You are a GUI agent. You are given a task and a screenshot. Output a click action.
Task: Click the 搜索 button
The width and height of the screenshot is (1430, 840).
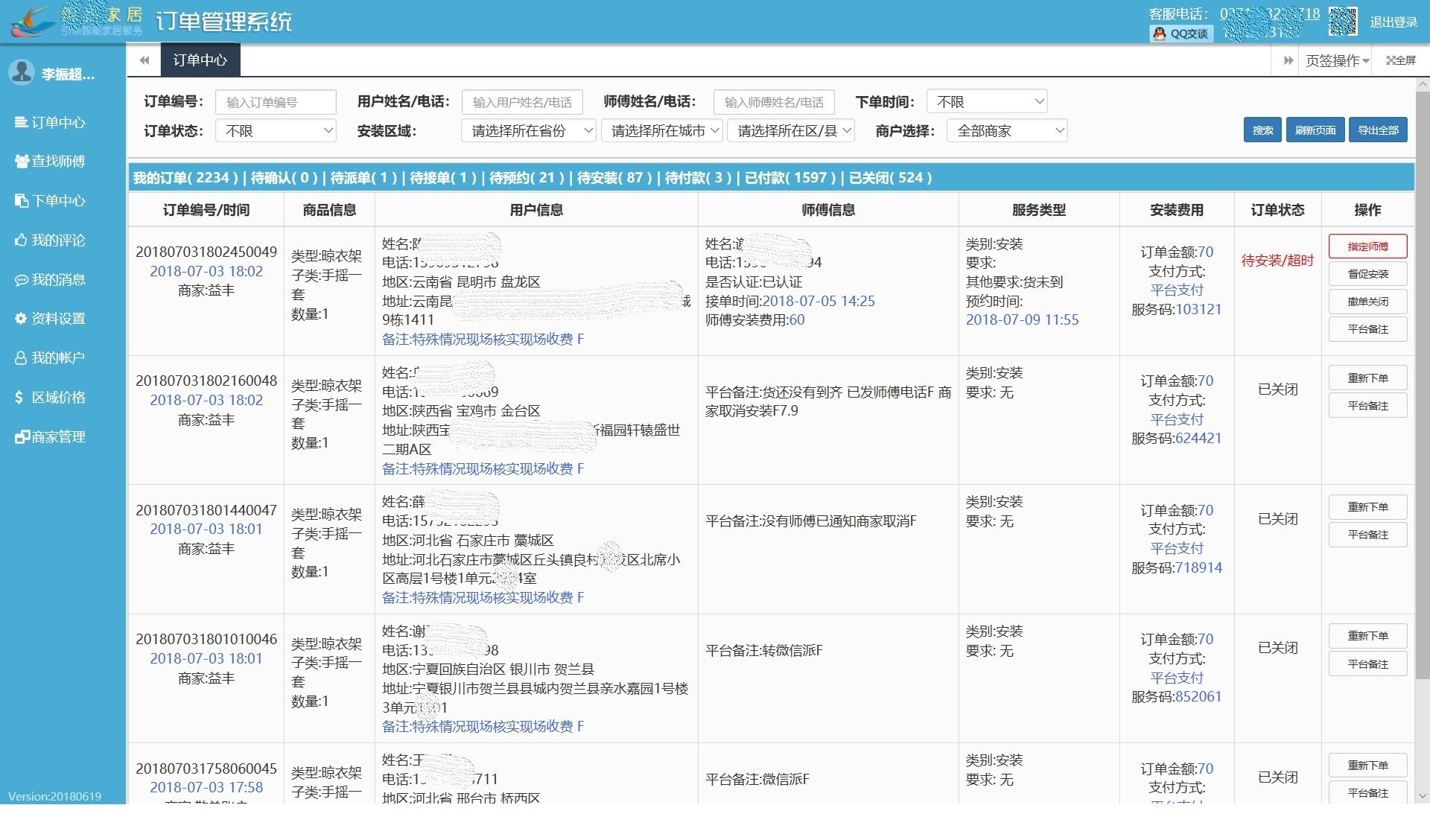[x=1262, y=130]
